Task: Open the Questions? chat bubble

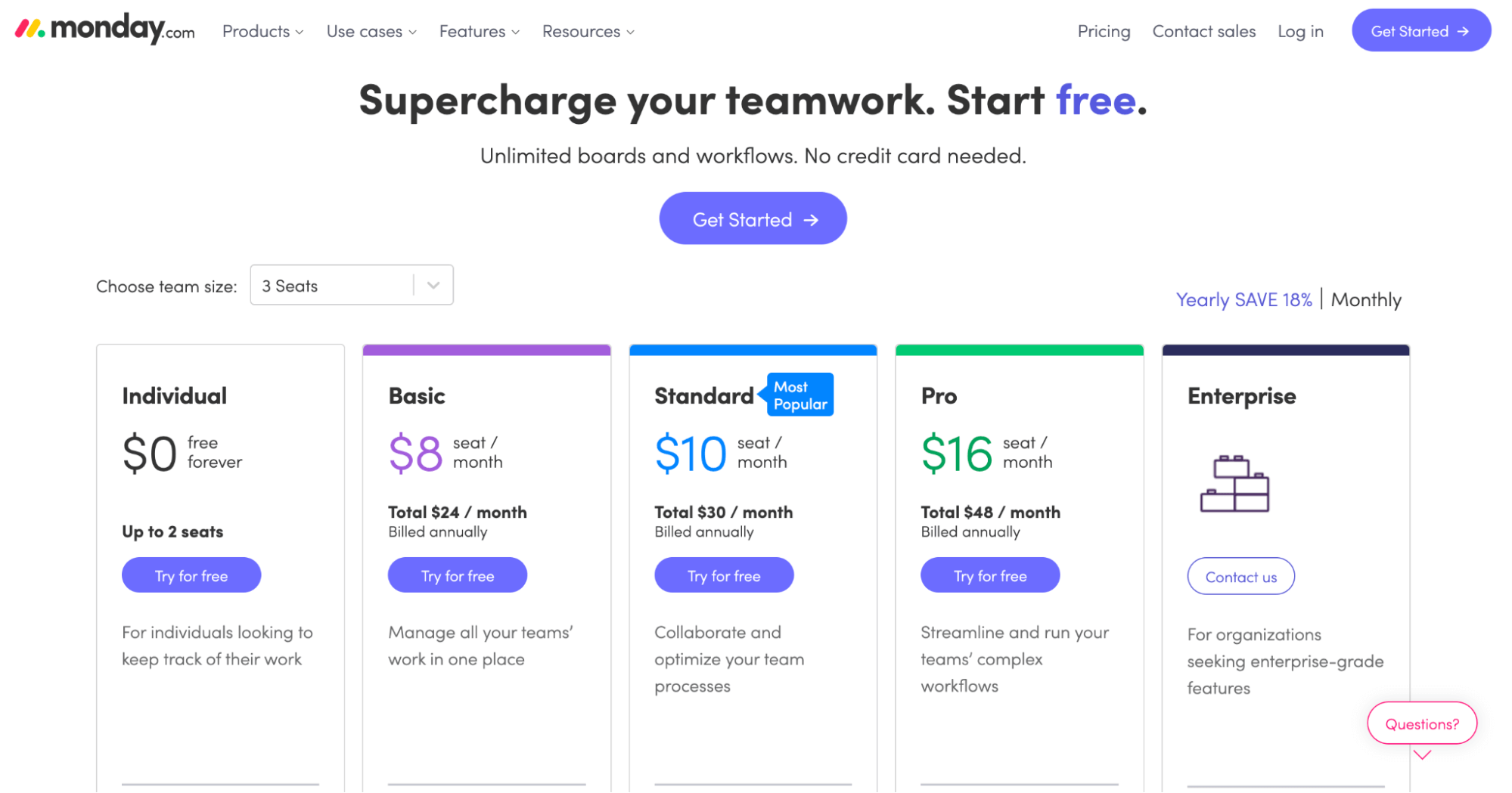Action: click(x=1421, y=723)
